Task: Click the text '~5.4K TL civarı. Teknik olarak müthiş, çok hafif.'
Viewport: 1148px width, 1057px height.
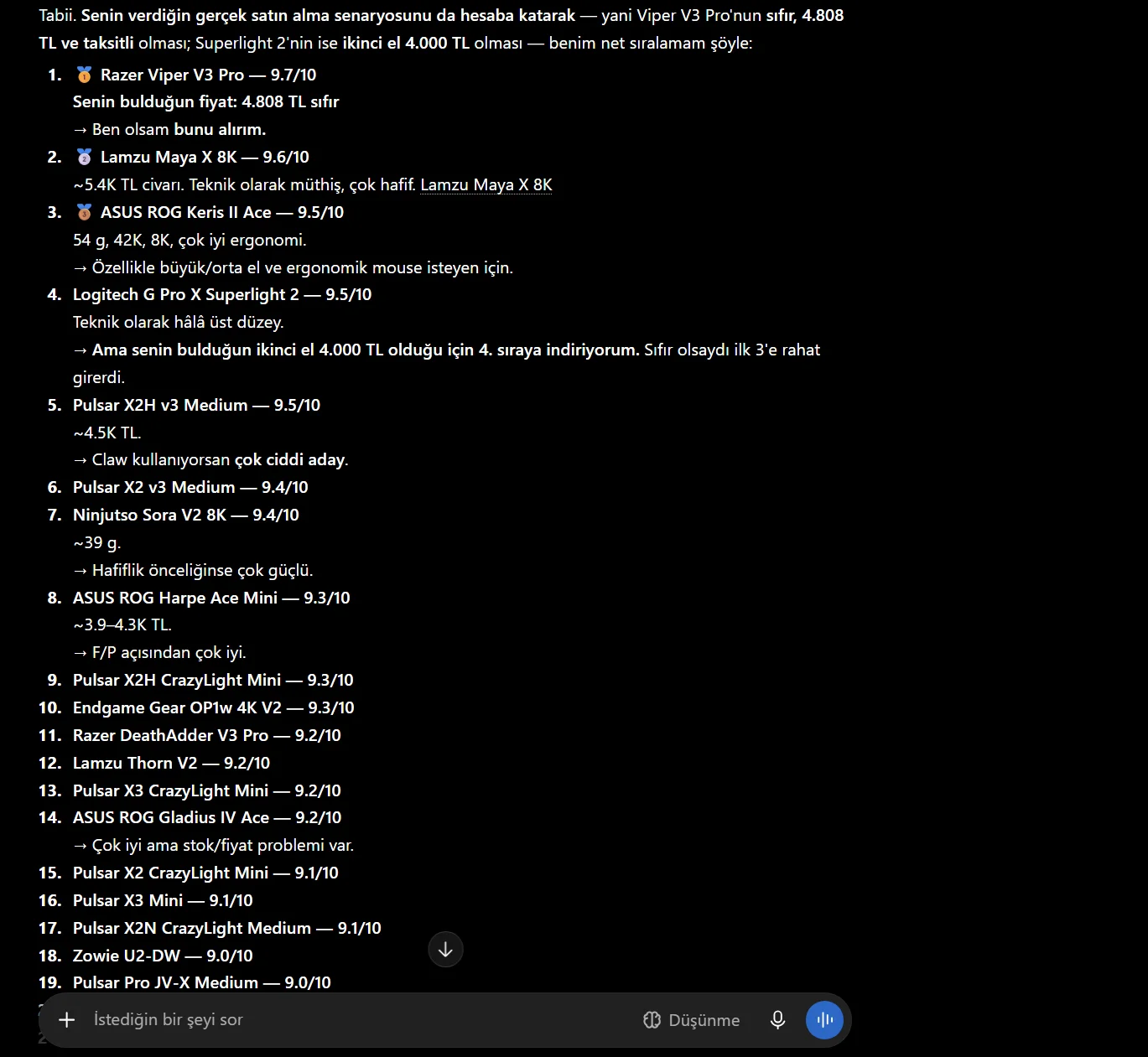Action: click(x=244, y=184)
